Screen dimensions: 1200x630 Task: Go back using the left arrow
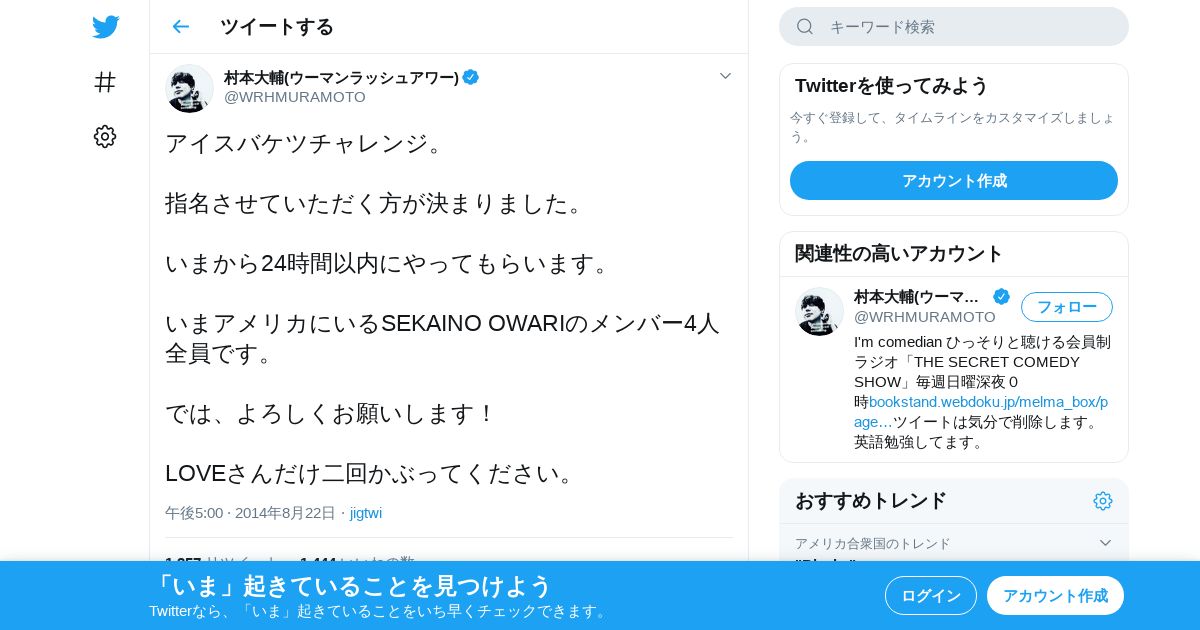coord(180,26)
